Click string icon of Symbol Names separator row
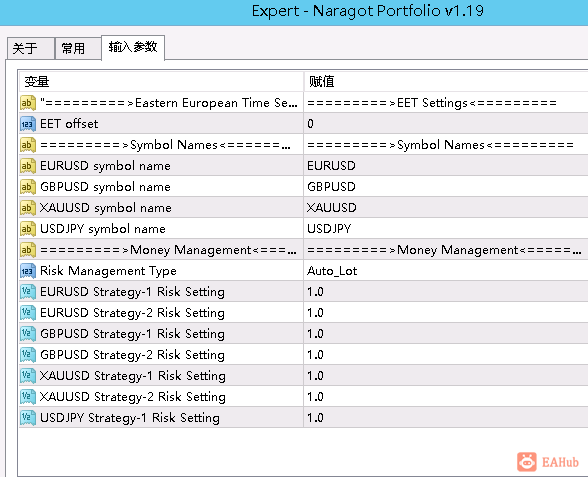 coord(28,145)
